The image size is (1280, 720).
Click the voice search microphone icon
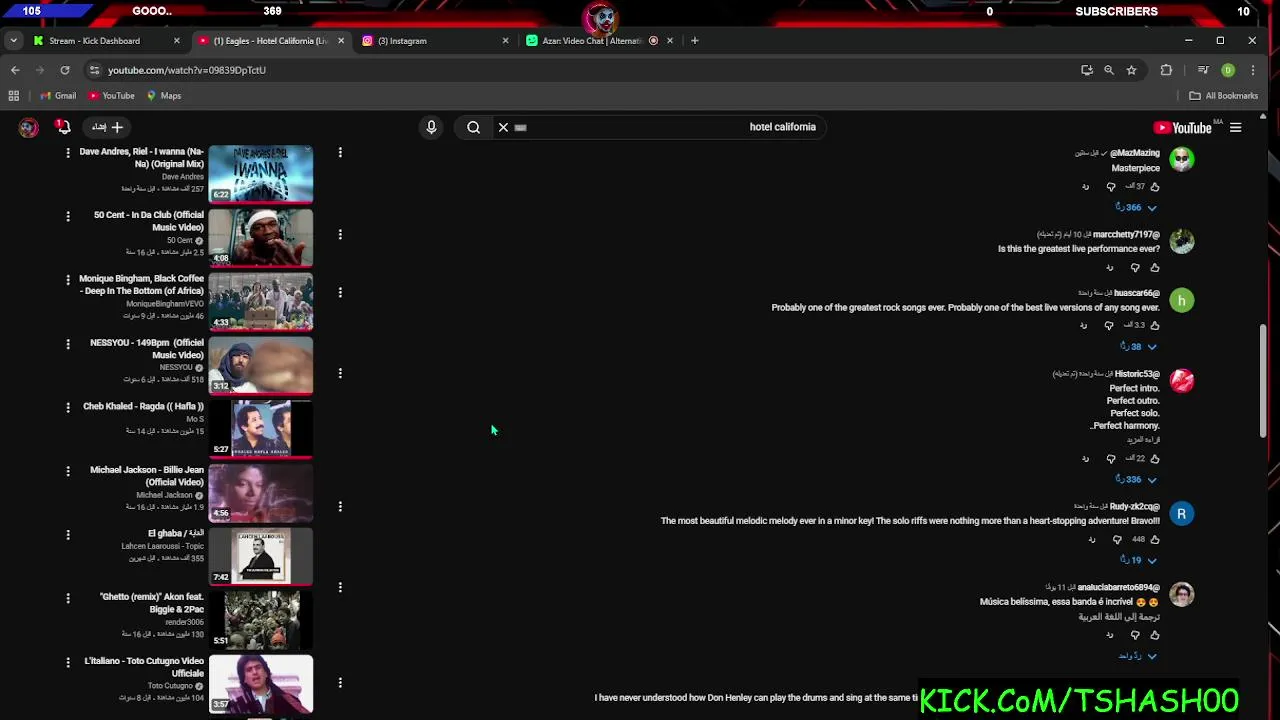431,127
